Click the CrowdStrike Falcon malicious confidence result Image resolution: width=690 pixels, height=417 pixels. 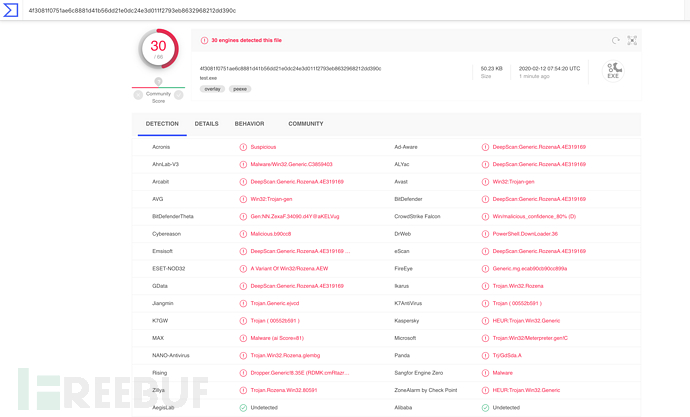(534, 216)
